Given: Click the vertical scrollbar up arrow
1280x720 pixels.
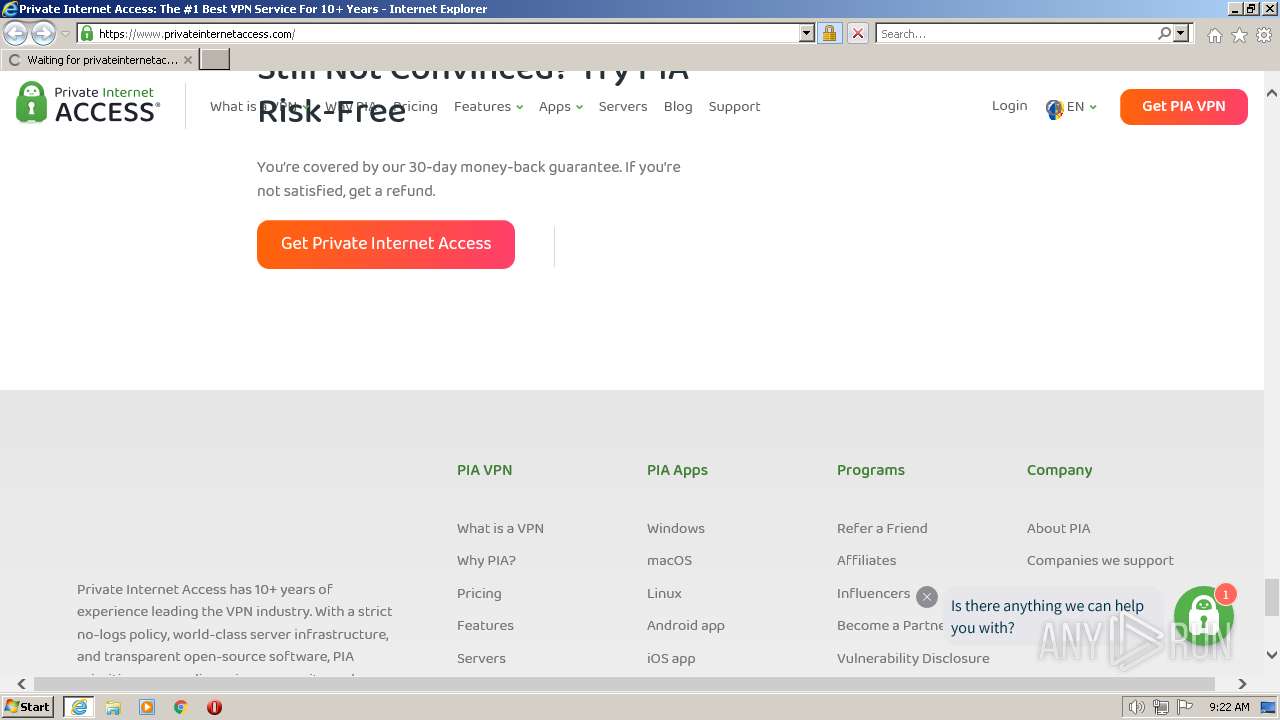Looking at the screenshot, I should click(x=1272, y=93).
